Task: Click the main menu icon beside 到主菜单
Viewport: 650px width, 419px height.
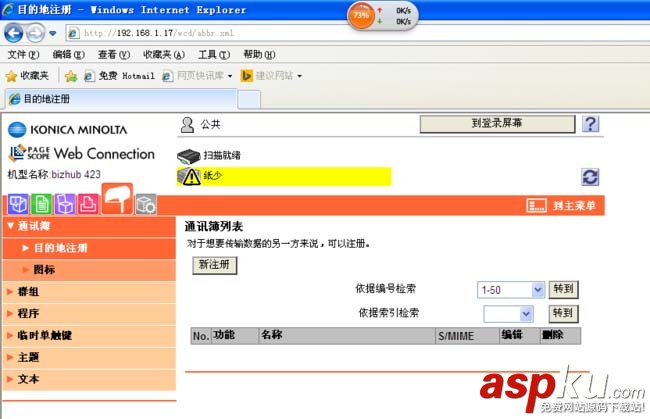Action: (536, 206)
